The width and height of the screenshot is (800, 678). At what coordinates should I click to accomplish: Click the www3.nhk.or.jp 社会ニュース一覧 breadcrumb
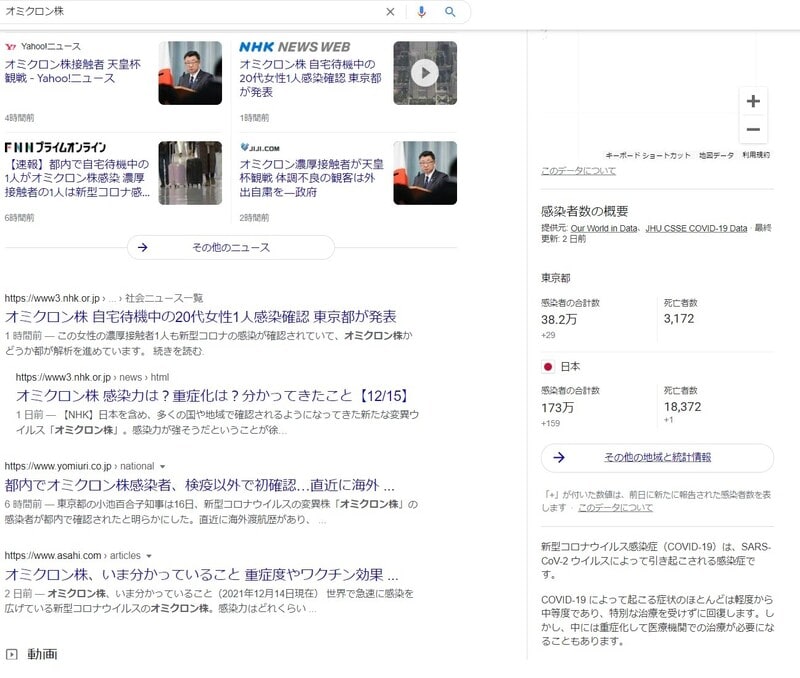[x=104, y=298]
